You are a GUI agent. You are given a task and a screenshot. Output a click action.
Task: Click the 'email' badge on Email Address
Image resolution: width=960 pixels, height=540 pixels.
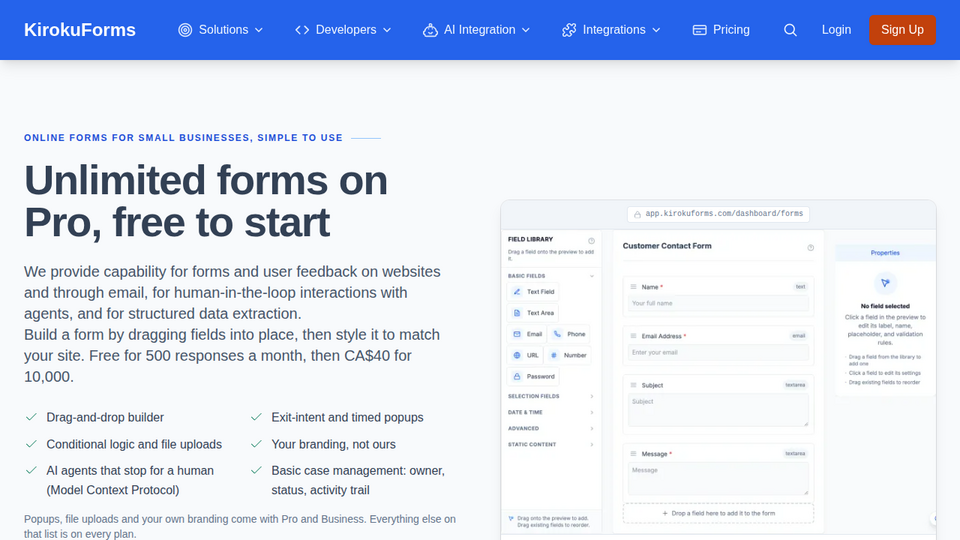(798, 336)
